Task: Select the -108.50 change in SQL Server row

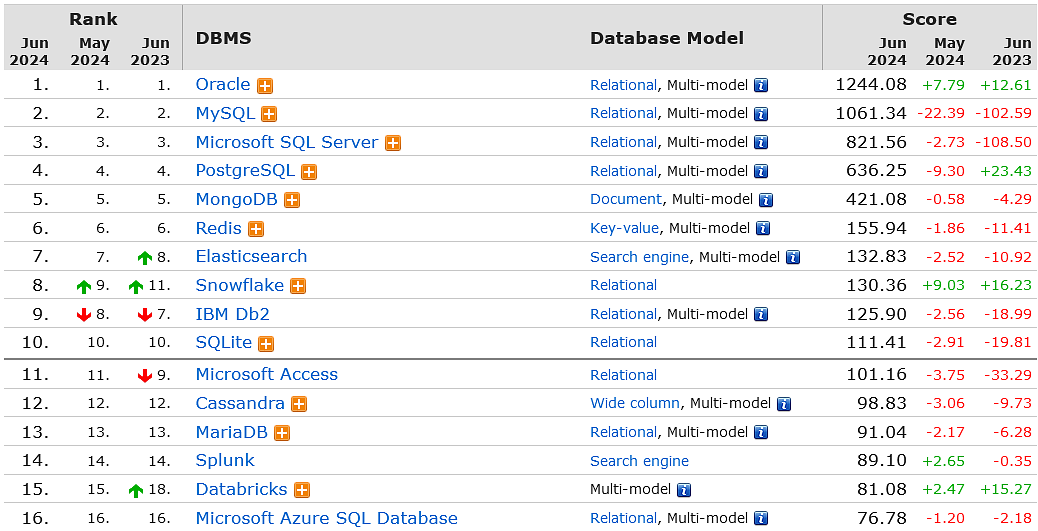Action: (x=1003, y=142)
